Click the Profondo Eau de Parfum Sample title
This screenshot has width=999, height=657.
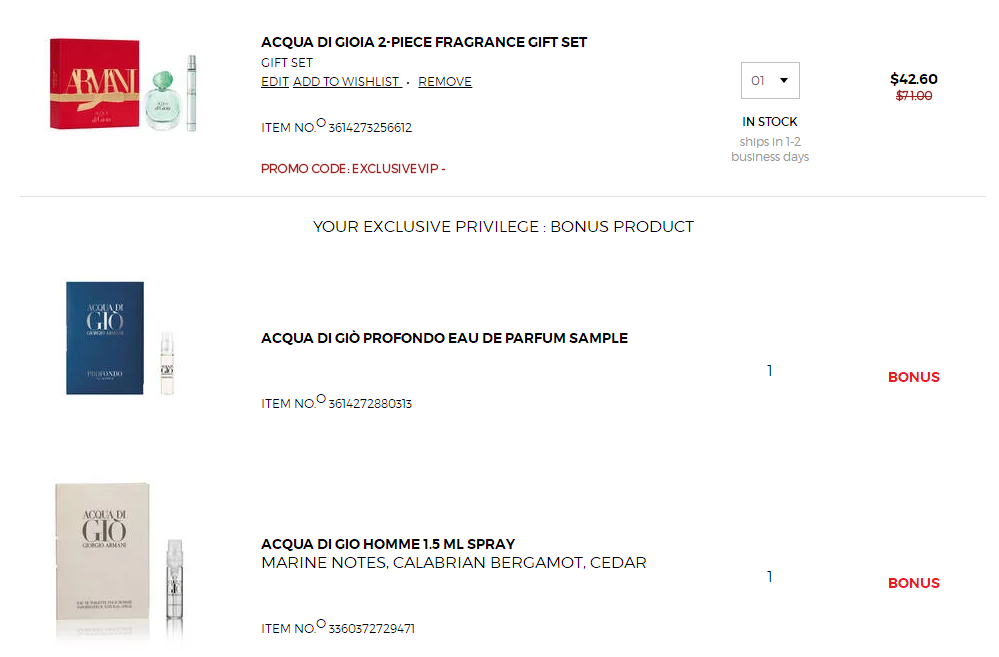pyautogui.click(x=444, y=338)
